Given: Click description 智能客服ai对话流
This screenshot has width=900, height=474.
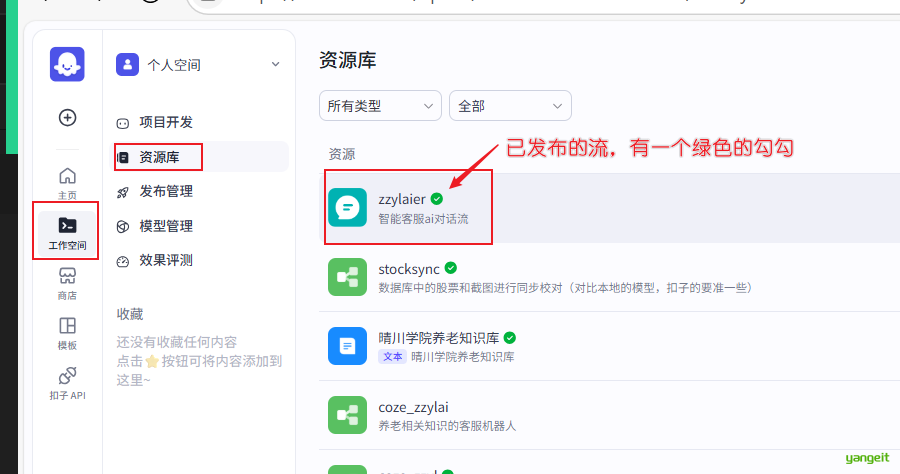Looking at the screenshot, I should (423, 219).
